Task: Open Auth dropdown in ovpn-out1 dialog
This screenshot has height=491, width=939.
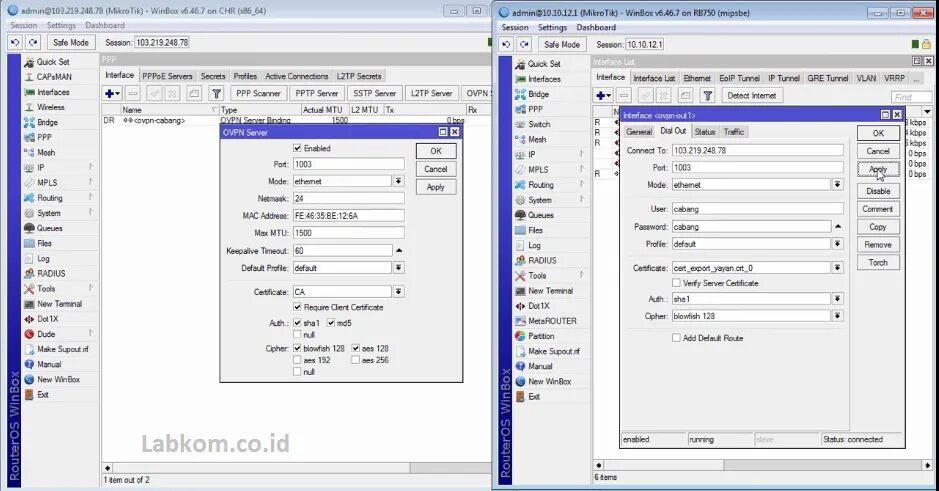Action: click(x=837, y=298)
